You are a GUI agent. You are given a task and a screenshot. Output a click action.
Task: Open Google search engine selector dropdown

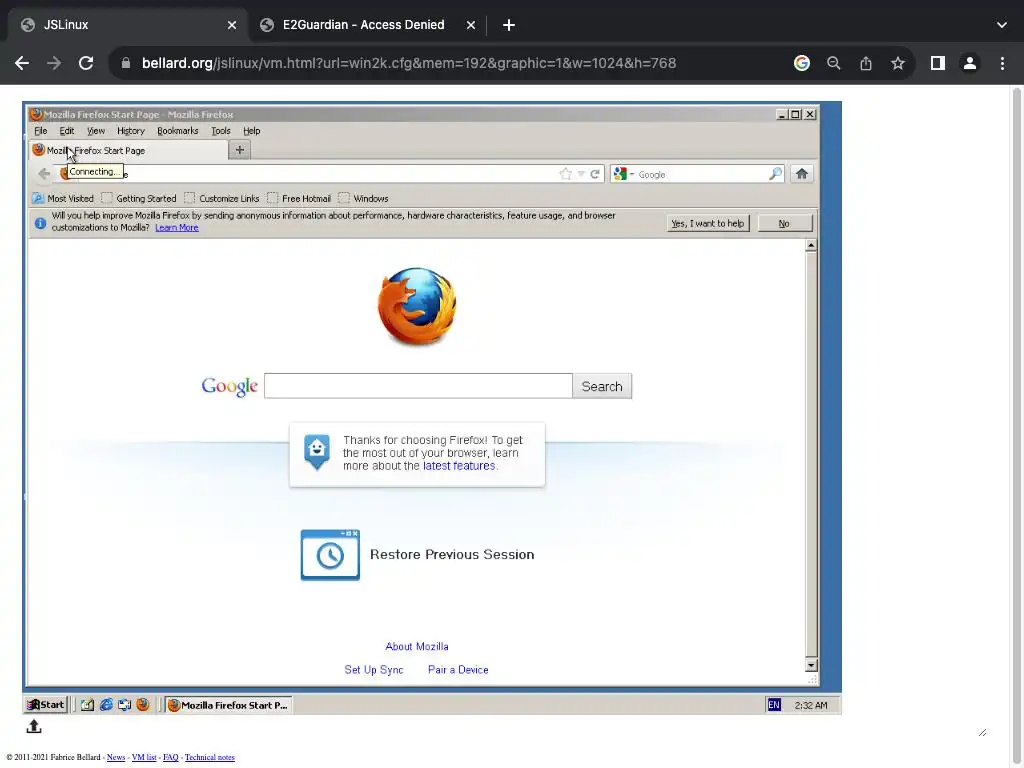point(624,174)
